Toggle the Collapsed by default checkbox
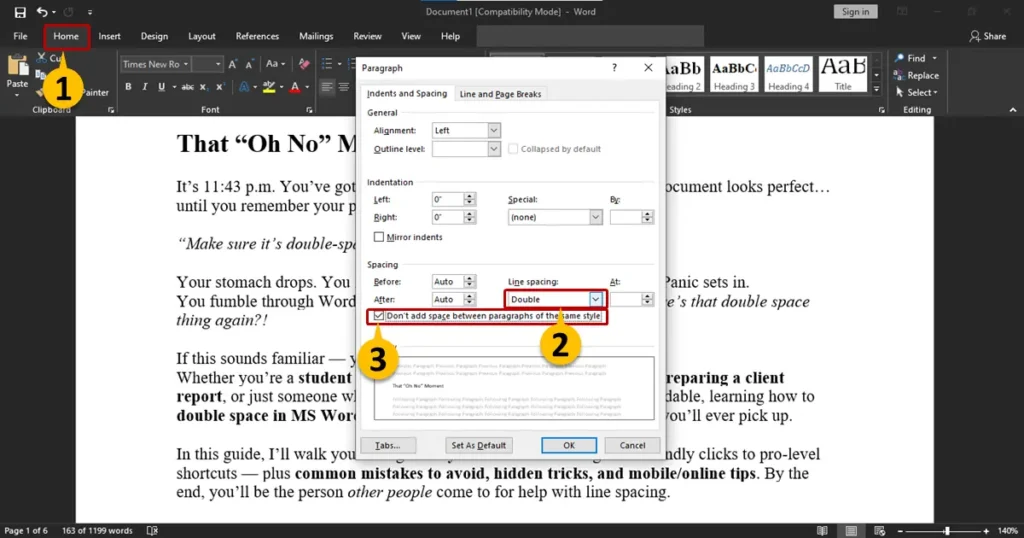Screen dimensions: 1024x538 513,149
